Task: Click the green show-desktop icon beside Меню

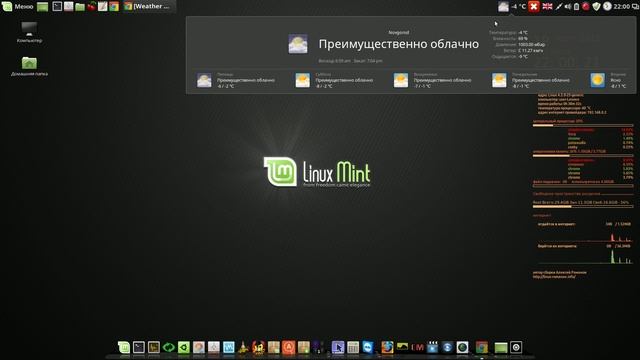Action: pos(42,7)
